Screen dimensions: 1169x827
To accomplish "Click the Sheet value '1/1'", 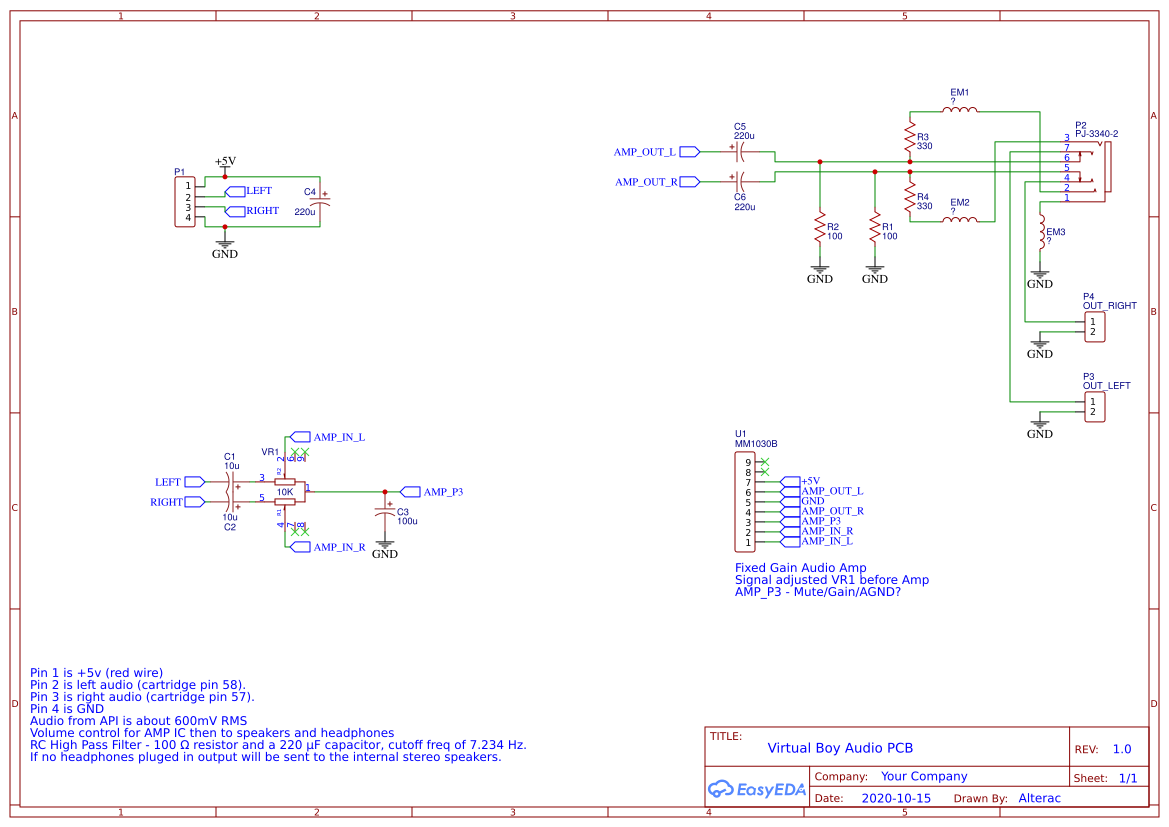I will pos(1128,778).
